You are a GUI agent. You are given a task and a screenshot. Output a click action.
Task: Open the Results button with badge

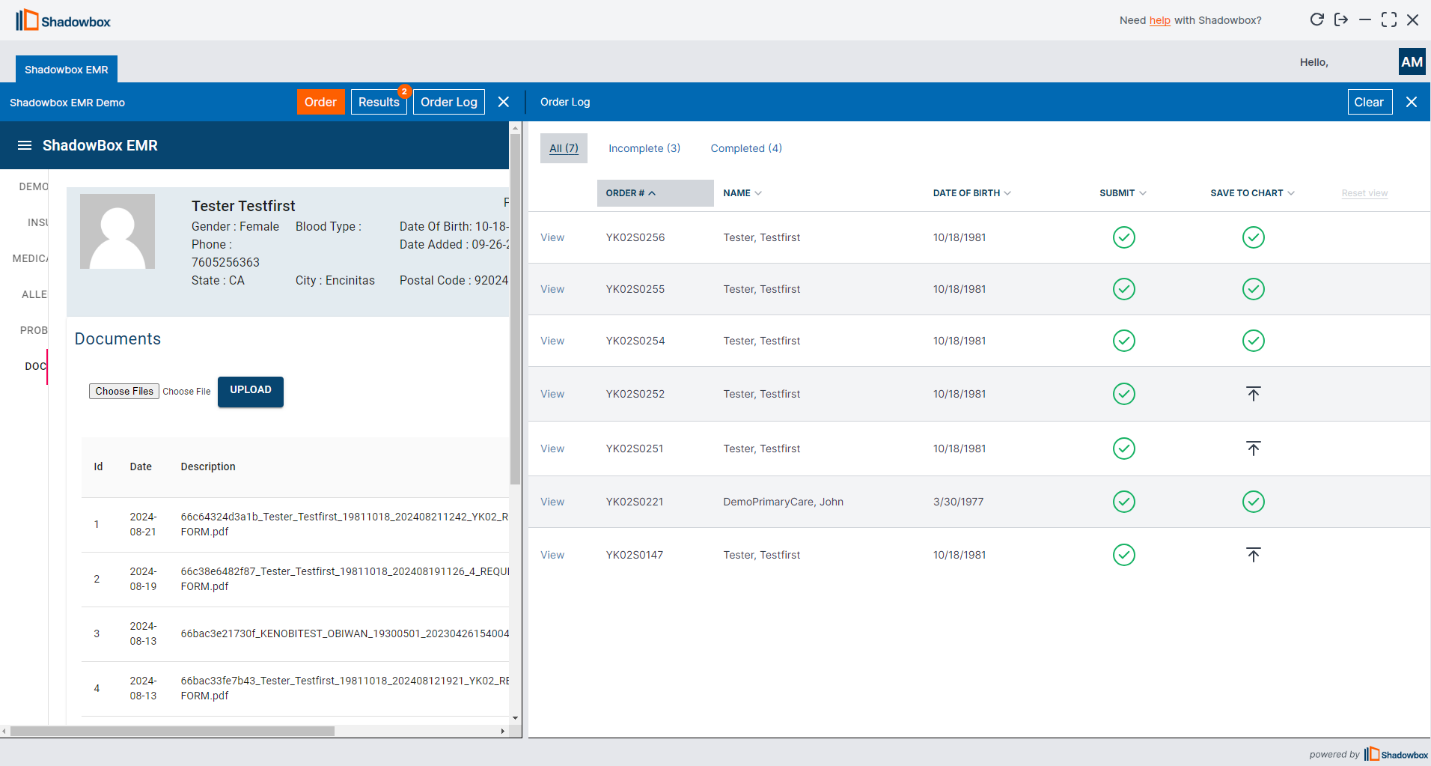(379, 102)
